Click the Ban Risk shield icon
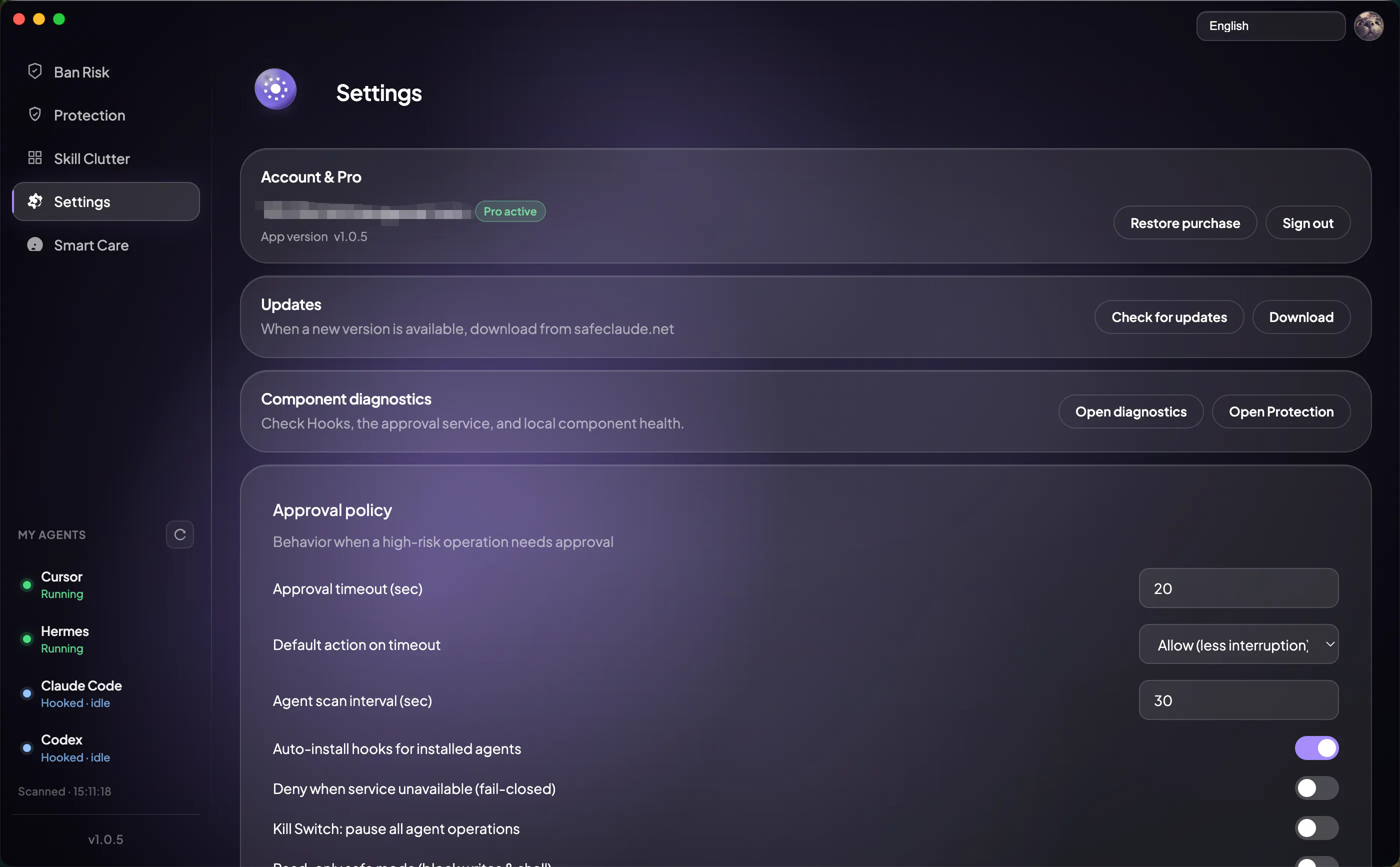Screen dimensions: 1400x867 click(x=35, y=71)
